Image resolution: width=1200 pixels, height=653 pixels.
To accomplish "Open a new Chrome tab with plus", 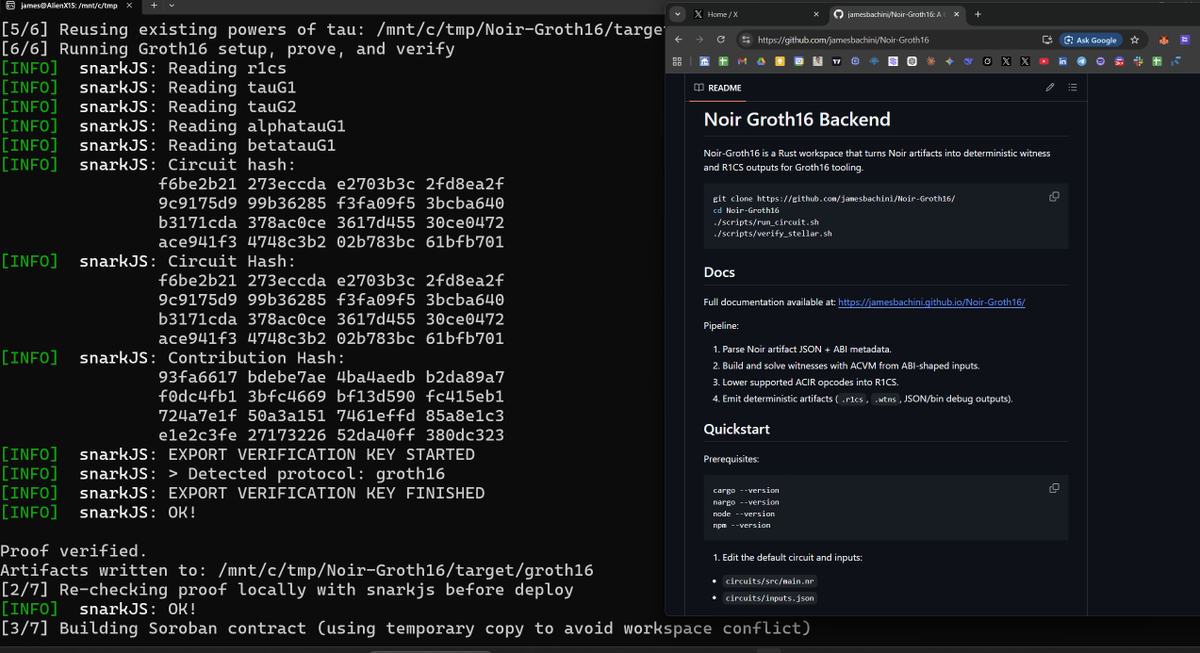I will coord(978,14).
